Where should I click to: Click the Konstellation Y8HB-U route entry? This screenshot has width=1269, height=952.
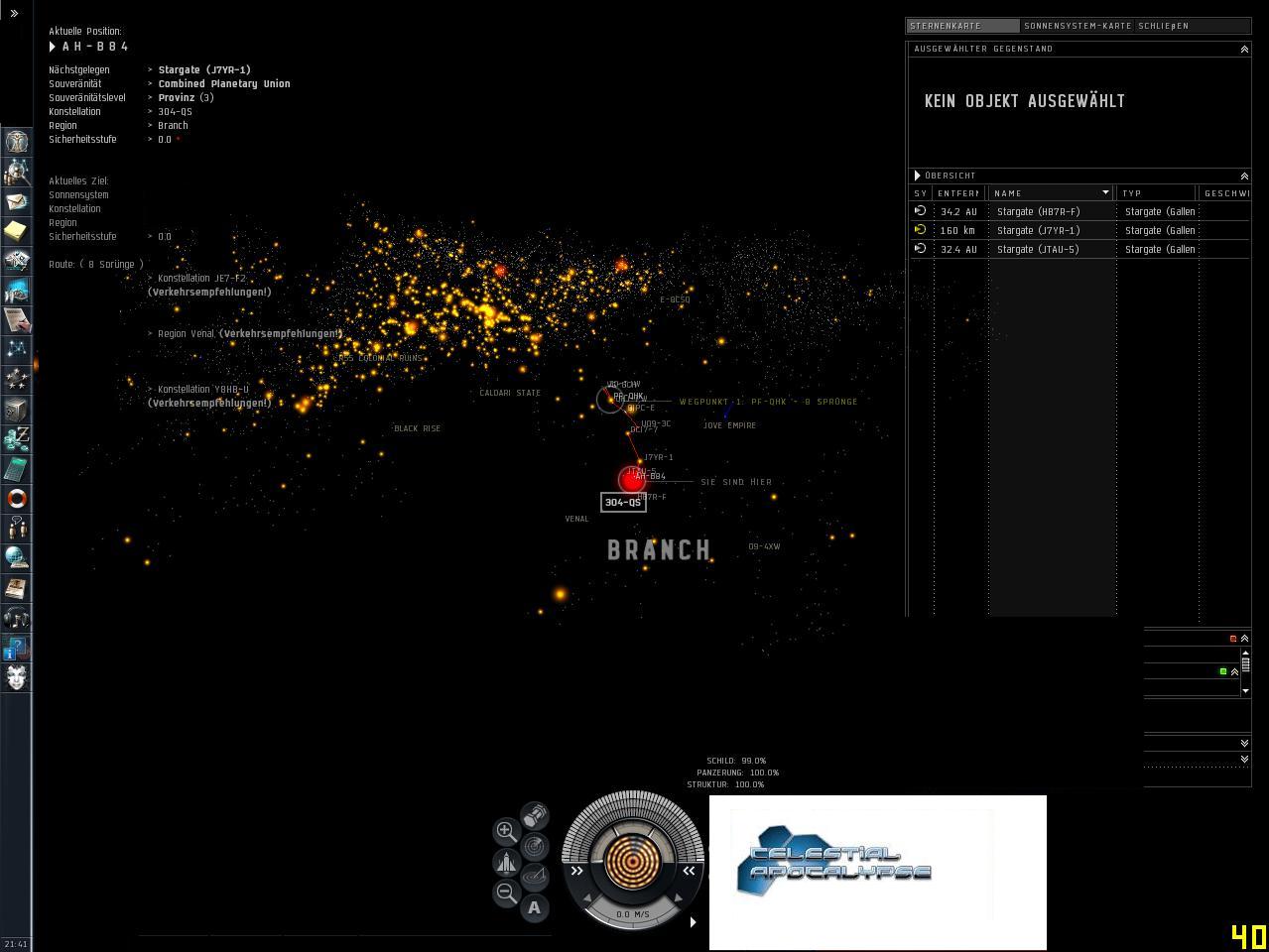pyautogui.click(x=208, y=396)
